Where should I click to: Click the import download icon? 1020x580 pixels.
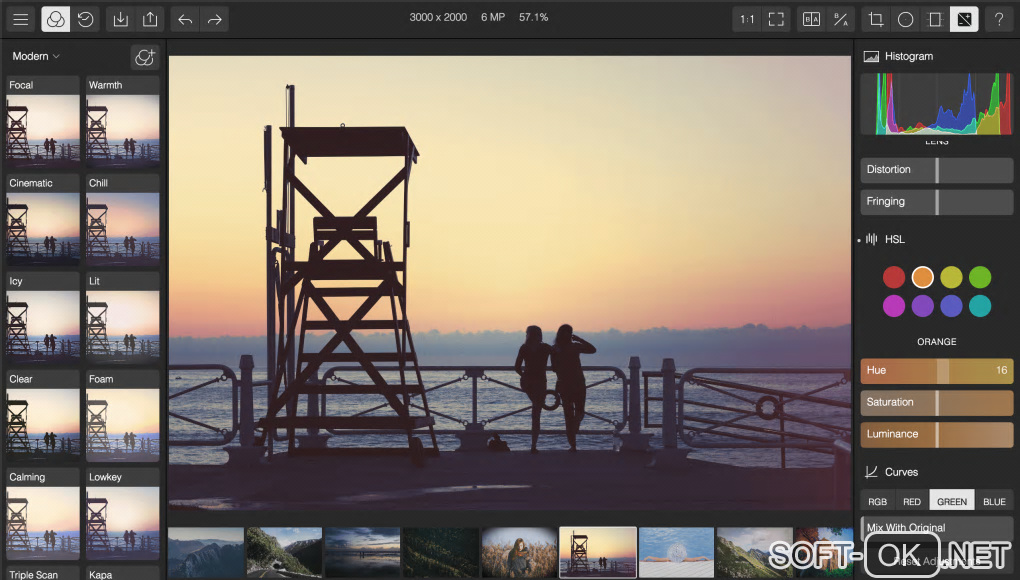(120, 20)
